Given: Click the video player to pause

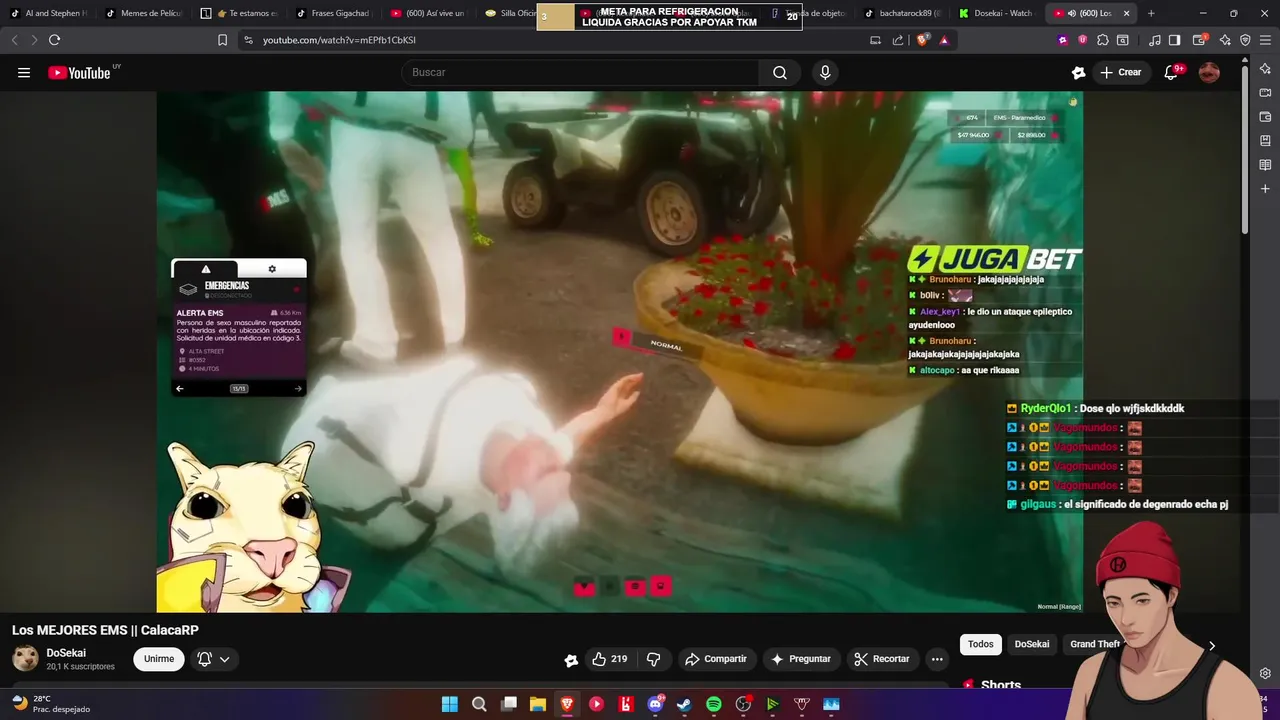Looking at the screenshot, I should tap(619, 352).
